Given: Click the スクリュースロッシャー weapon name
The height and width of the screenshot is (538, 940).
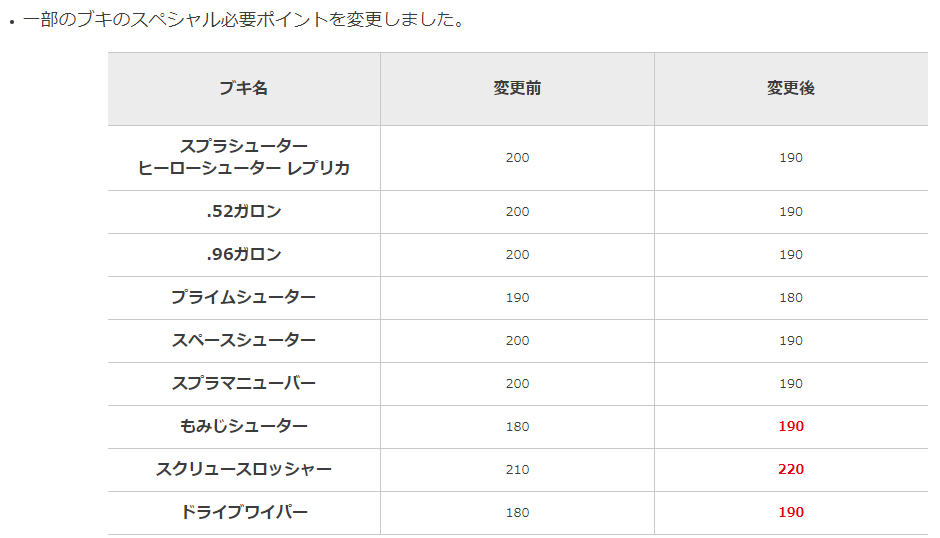Looking at the screenshot, I should tap(243, 470).
